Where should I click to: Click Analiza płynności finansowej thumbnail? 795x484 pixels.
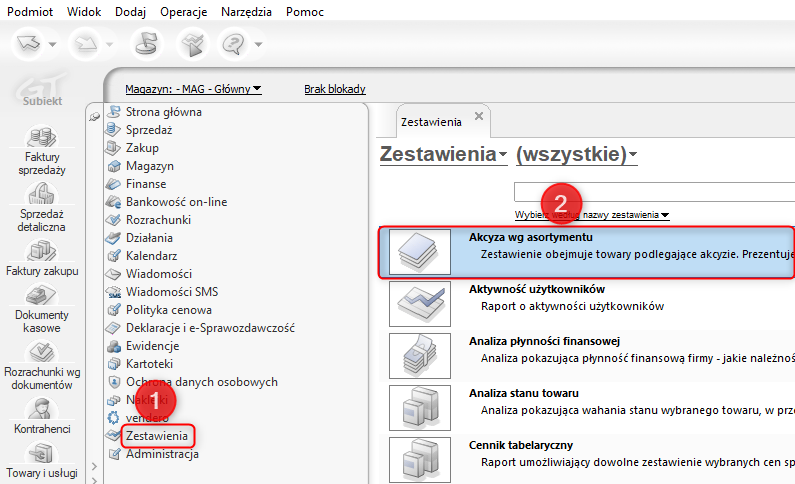tap(419, 356)
